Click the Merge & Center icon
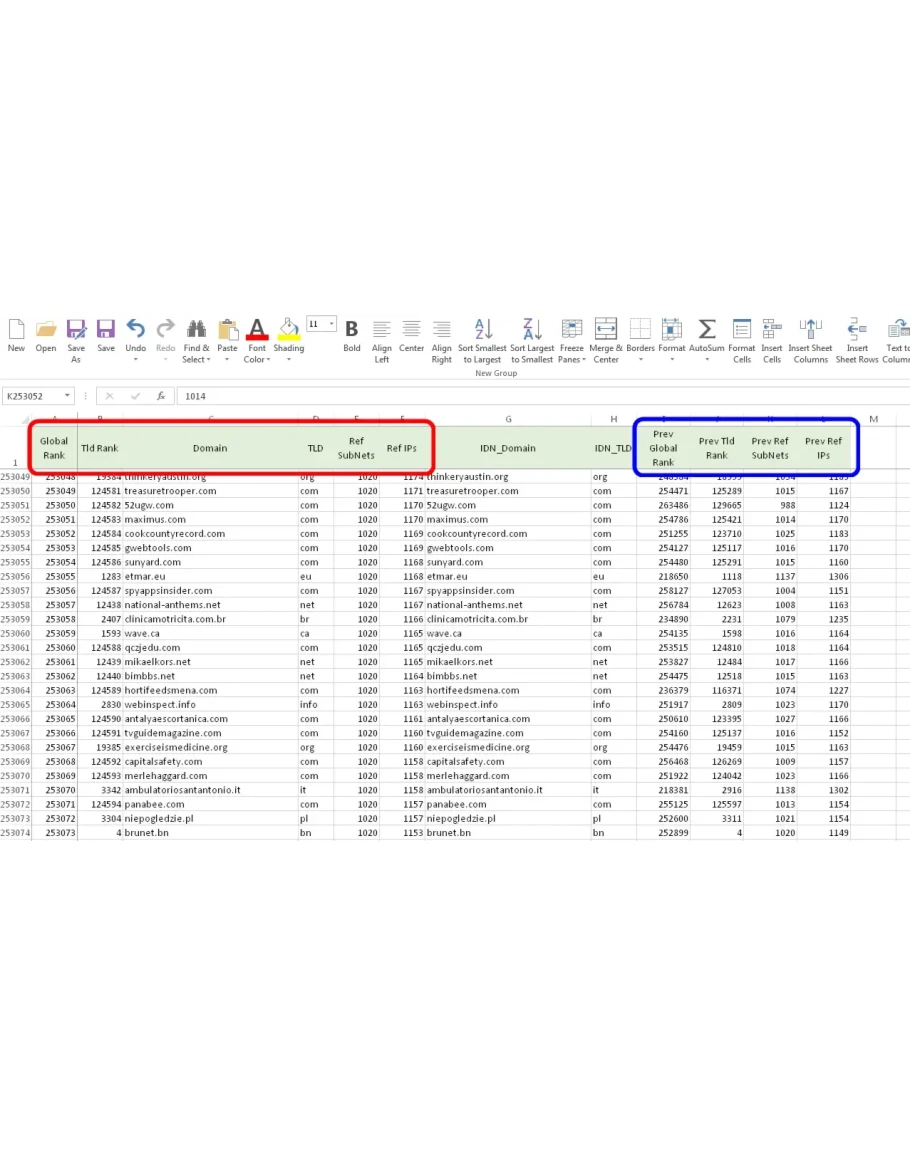The image size is (910, 1155). (x=606, y=329)
